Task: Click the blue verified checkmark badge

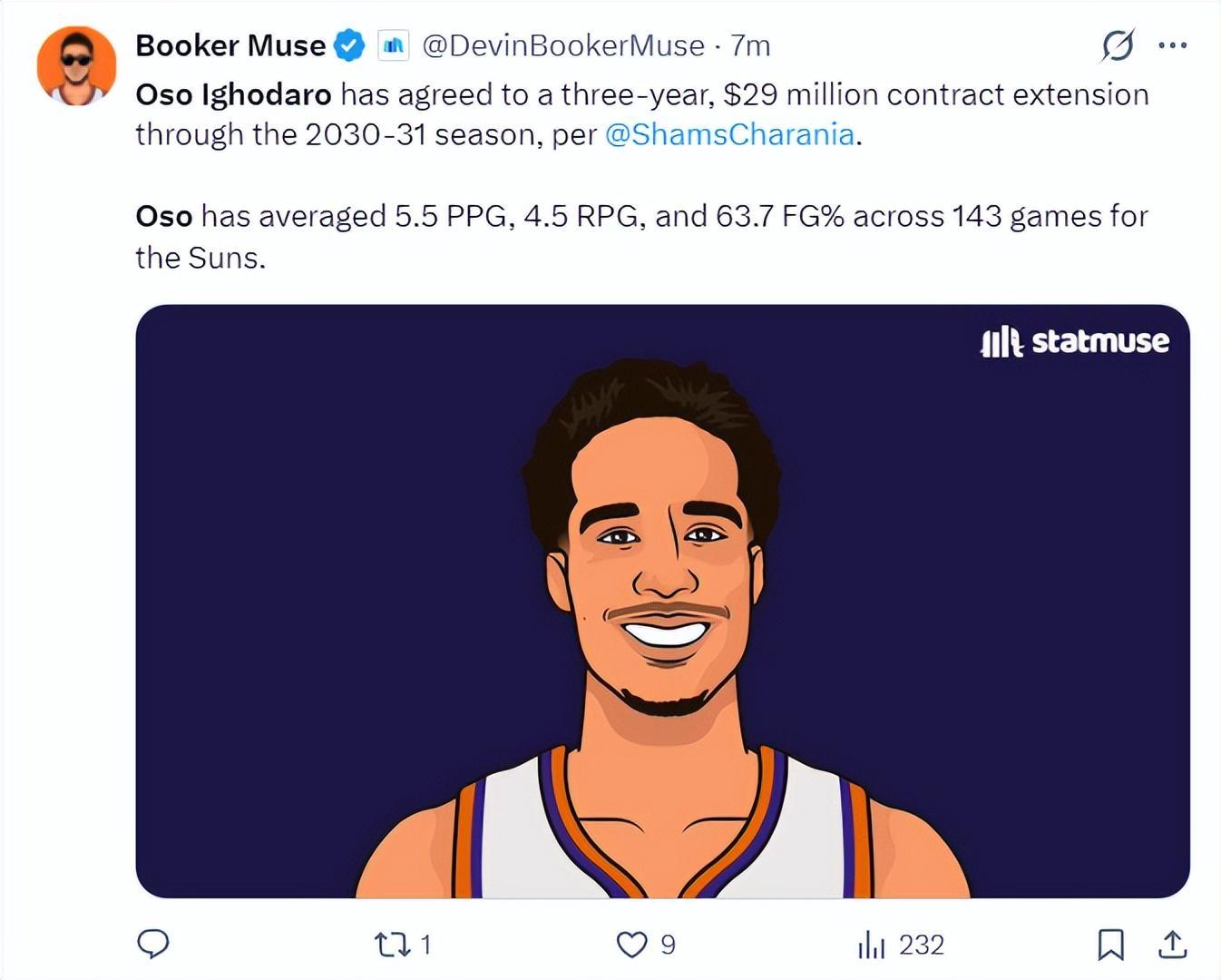Action: [x=349, y=45]
